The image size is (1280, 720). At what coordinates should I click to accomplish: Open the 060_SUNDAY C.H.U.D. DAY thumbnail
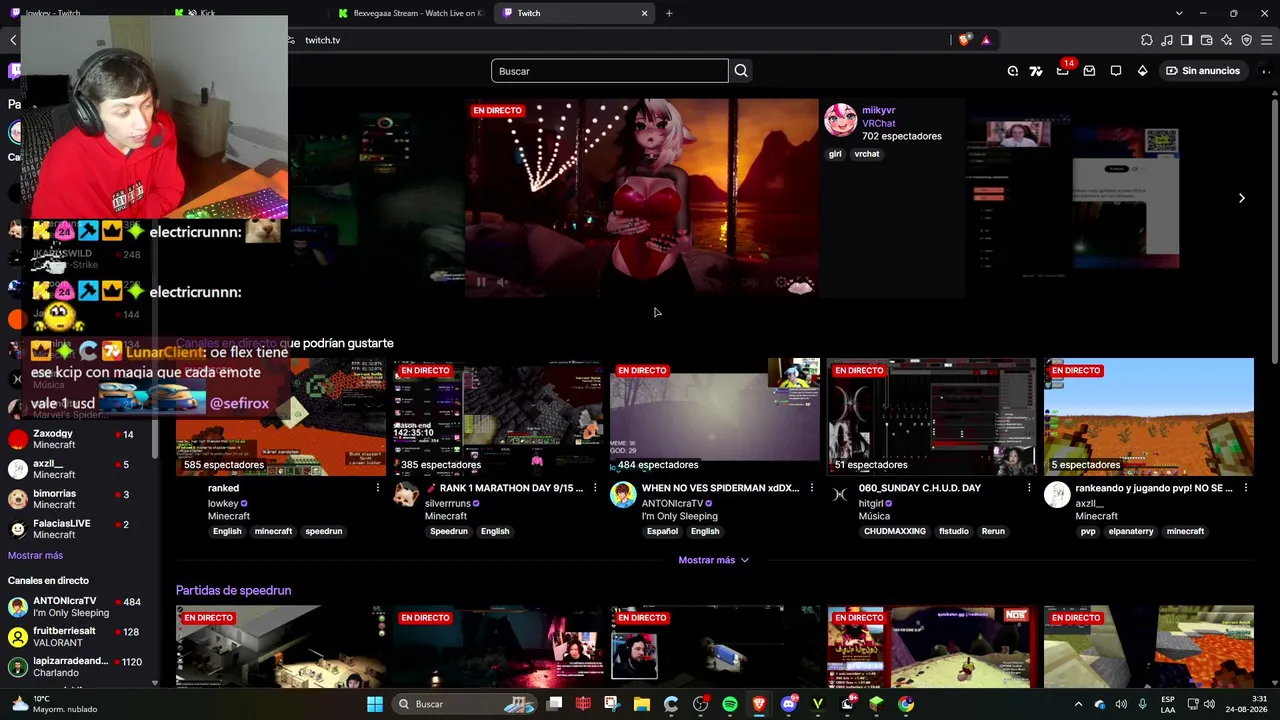click(x=932, y=417)
